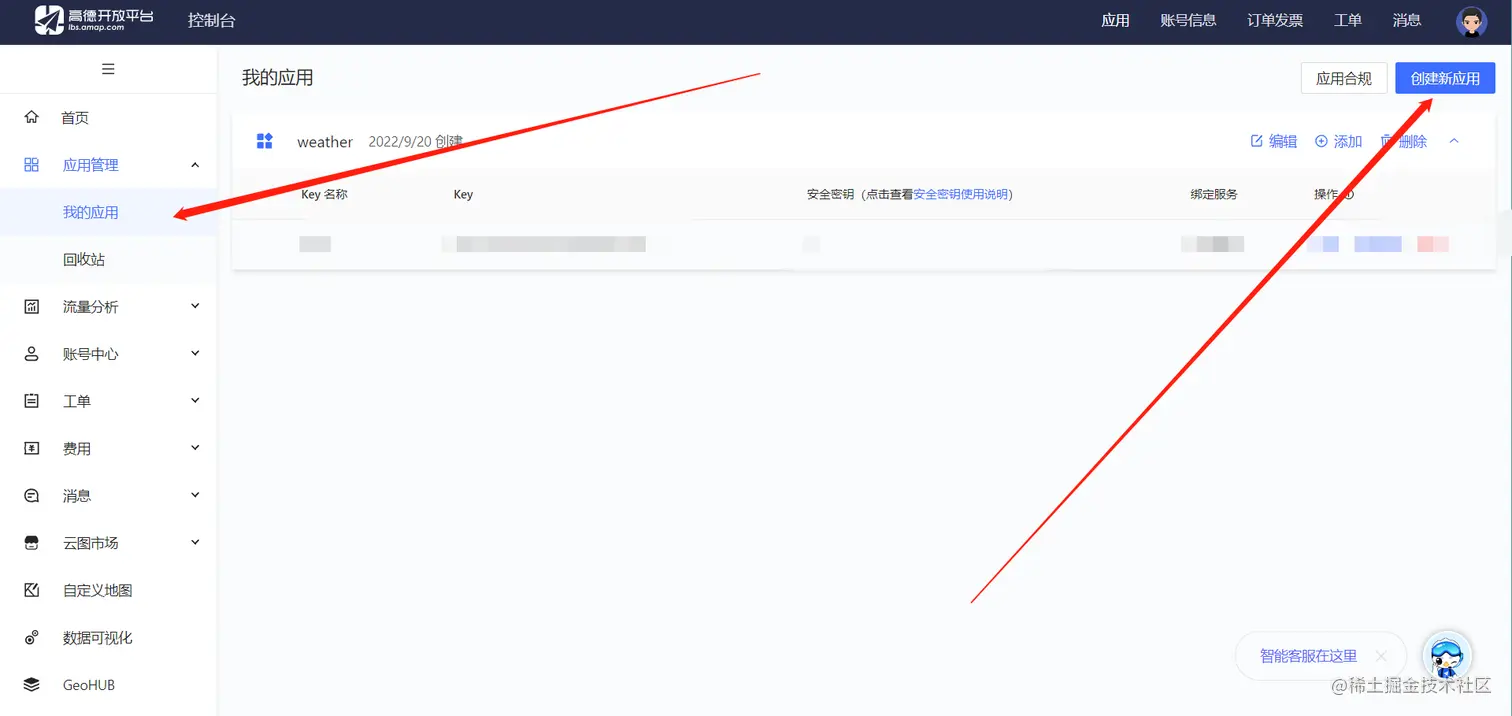
Task: Click the person icon beside 账号中心
Action: coord(32,354)
